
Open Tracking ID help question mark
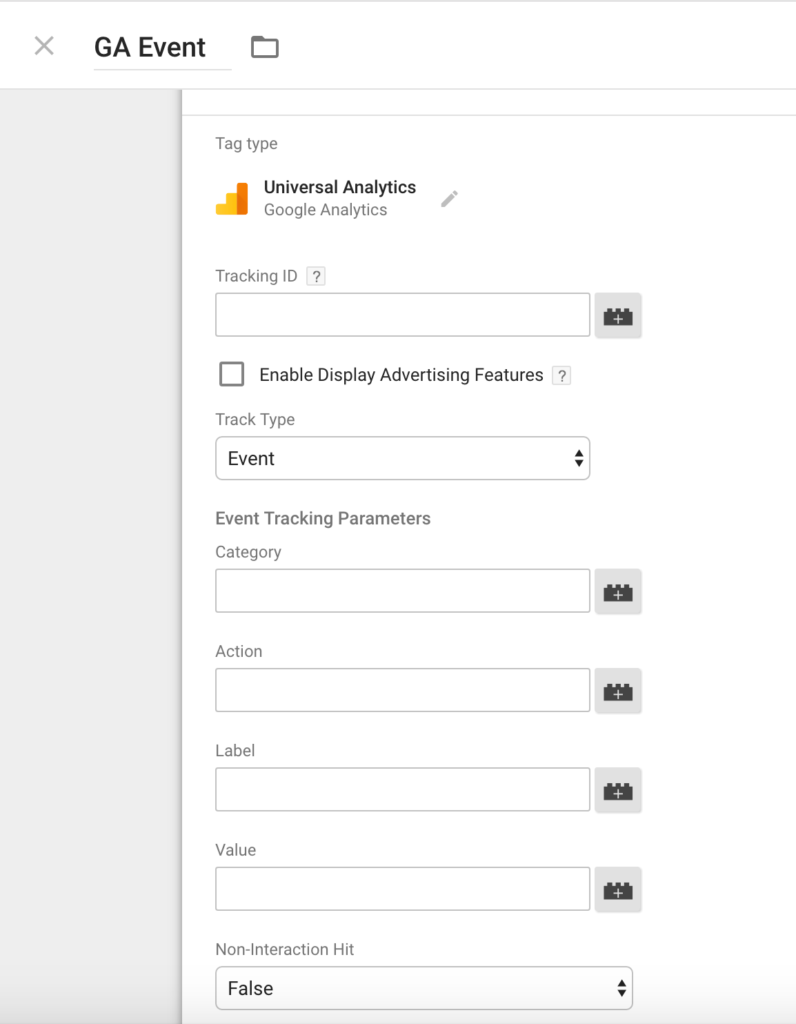(x=316, y=276)
